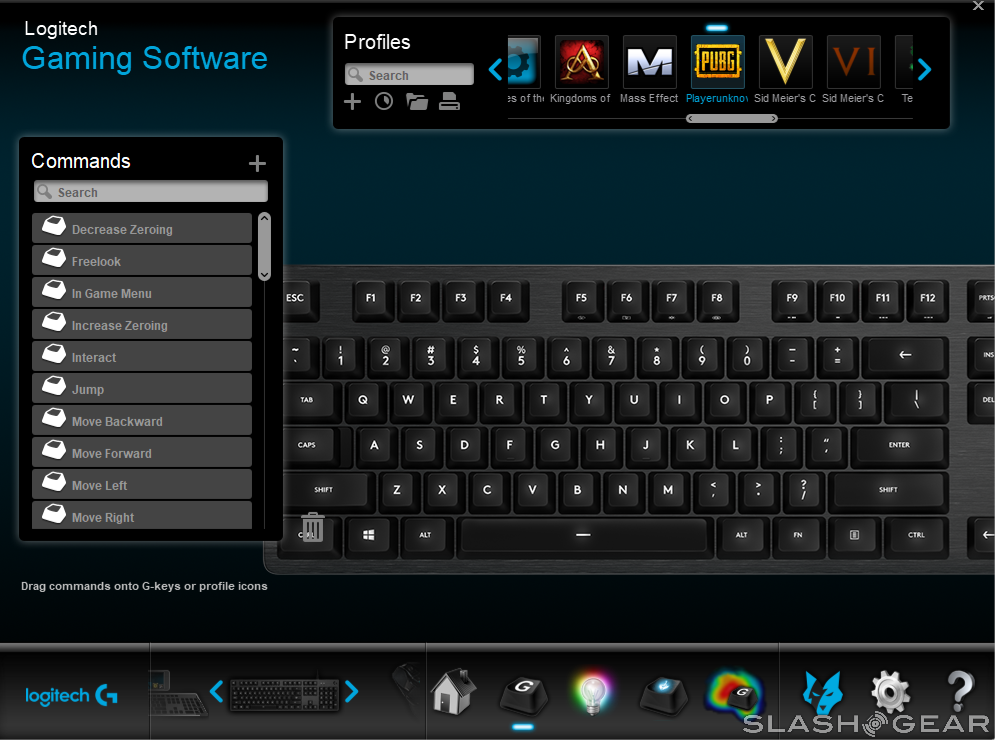Select the Sid Meier's Civilization V profile
The height and width of the screenshot is (740, 995).
(x=785, y=62)
